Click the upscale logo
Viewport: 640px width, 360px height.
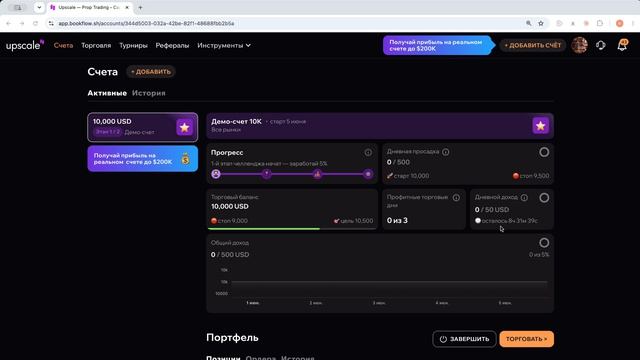(24, 45)
